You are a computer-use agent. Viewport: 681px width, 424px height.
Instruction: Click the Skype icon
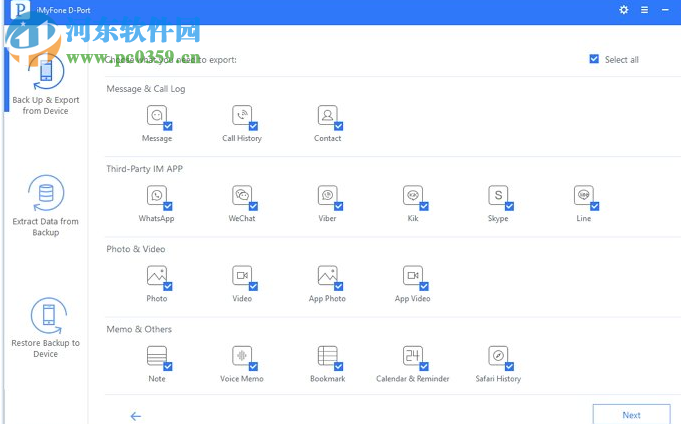(498, 195)
